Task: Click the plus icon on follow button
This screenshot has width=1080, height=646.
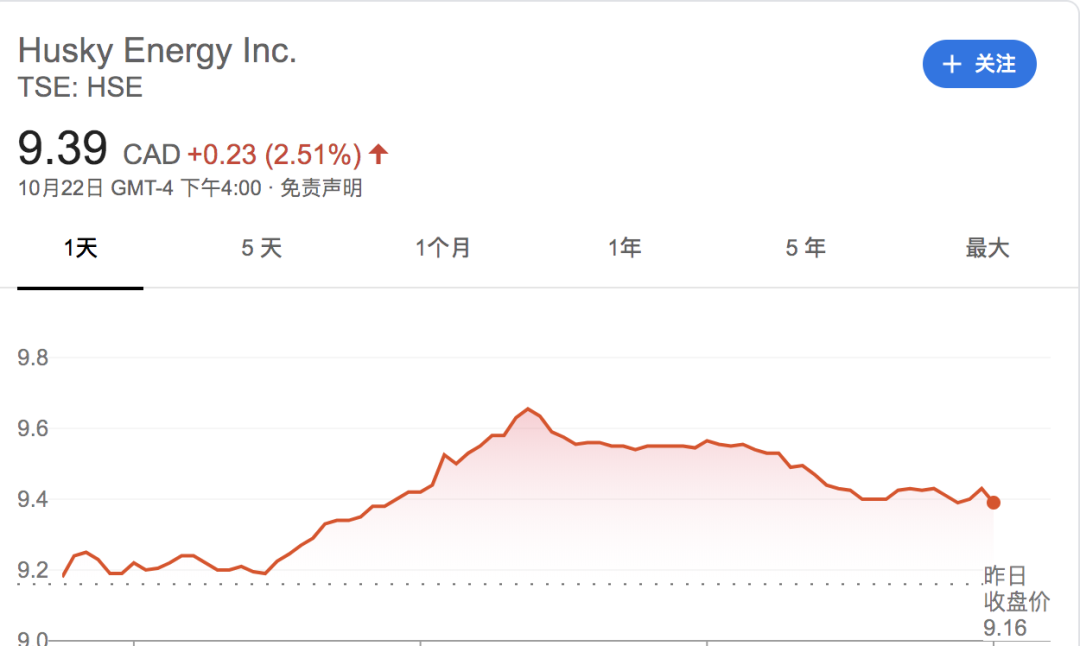Action: 952,64
